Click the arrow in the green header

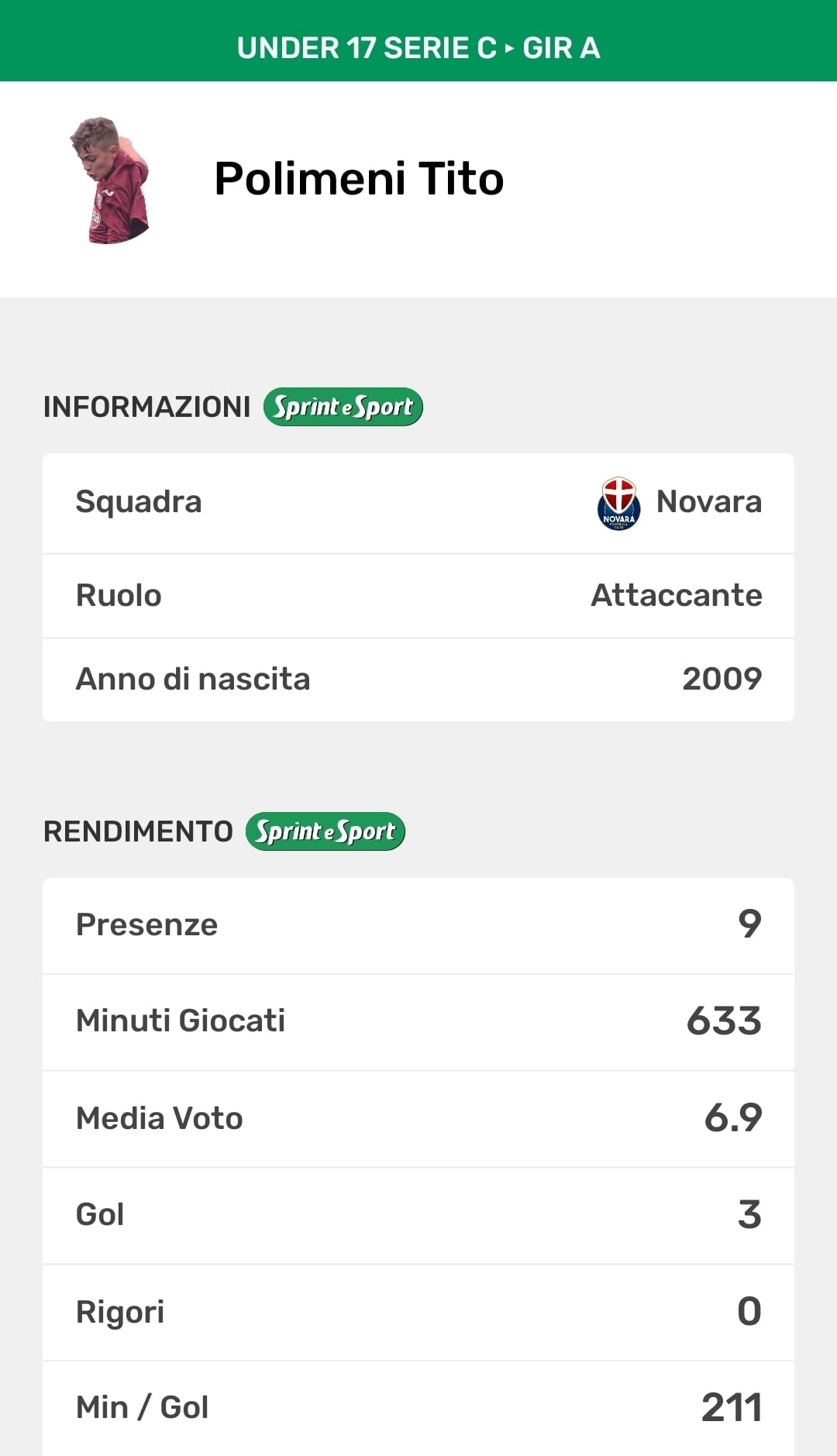point(509,48)
